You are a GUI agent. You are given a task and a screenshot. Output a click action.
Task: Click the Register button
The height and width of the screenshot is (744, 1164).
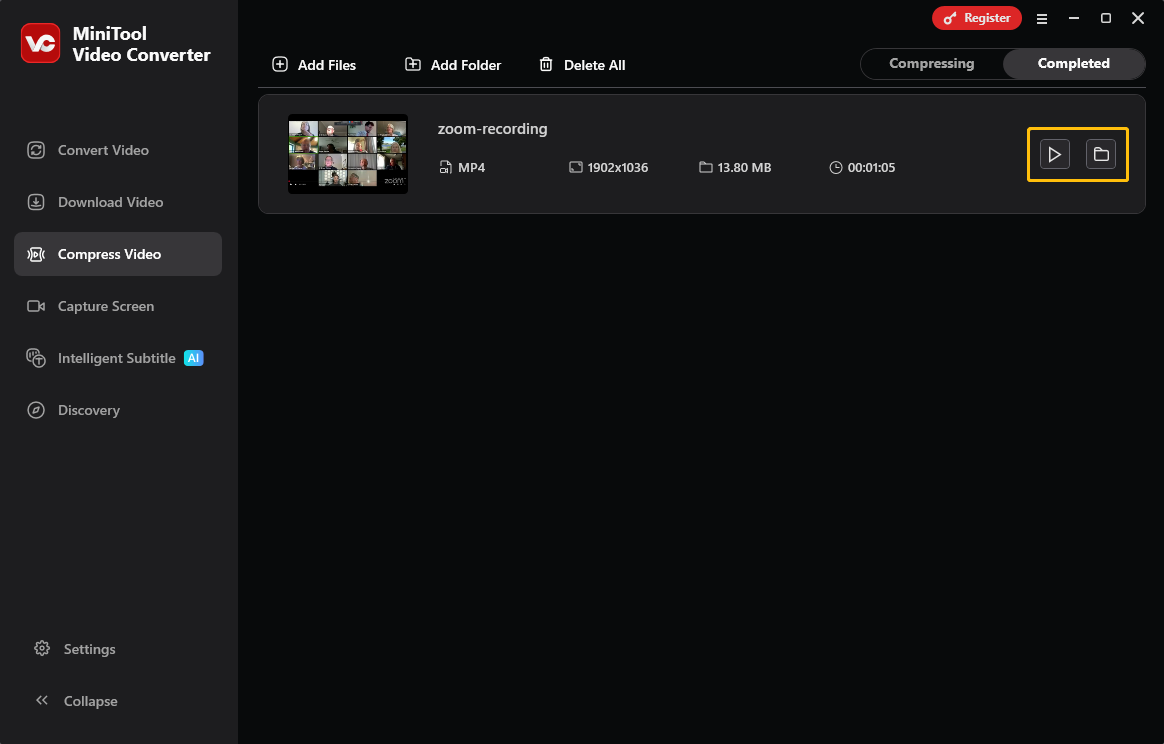click(977, 17)
